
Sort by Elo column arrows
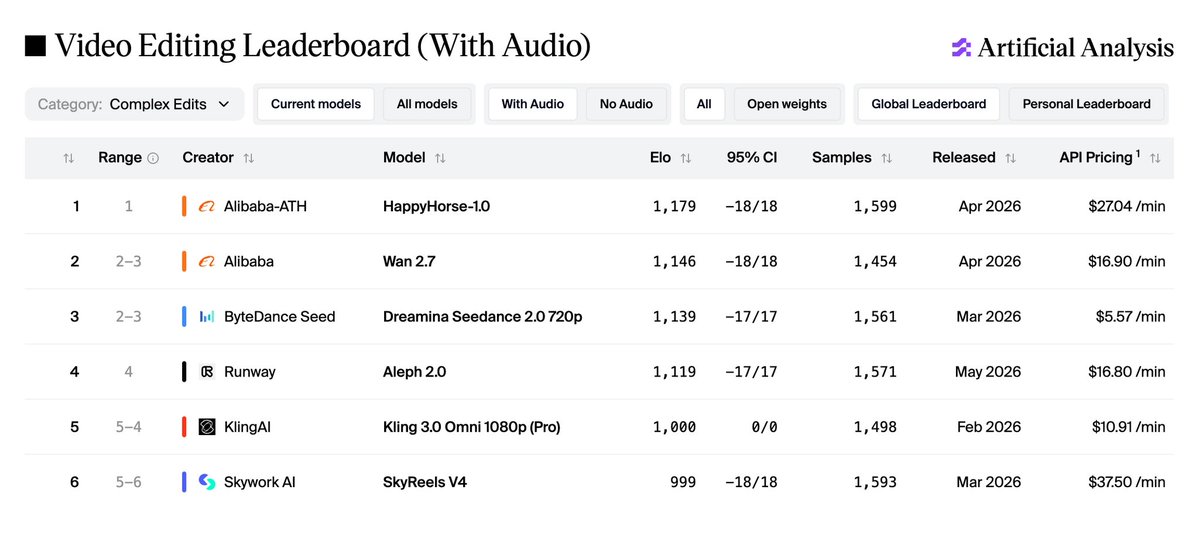pyautogui.click(x=686, y=158)
